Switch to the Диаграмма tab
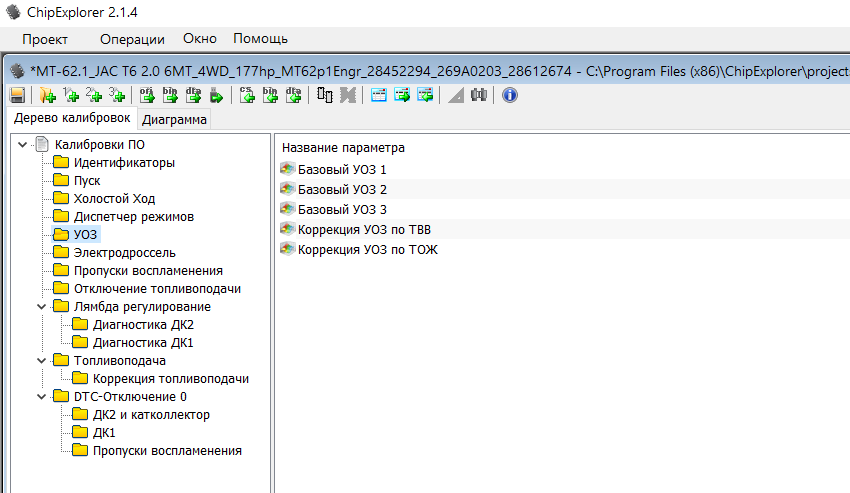The width and height of the screenshot is (850, 493). click(x=175, y=120)
